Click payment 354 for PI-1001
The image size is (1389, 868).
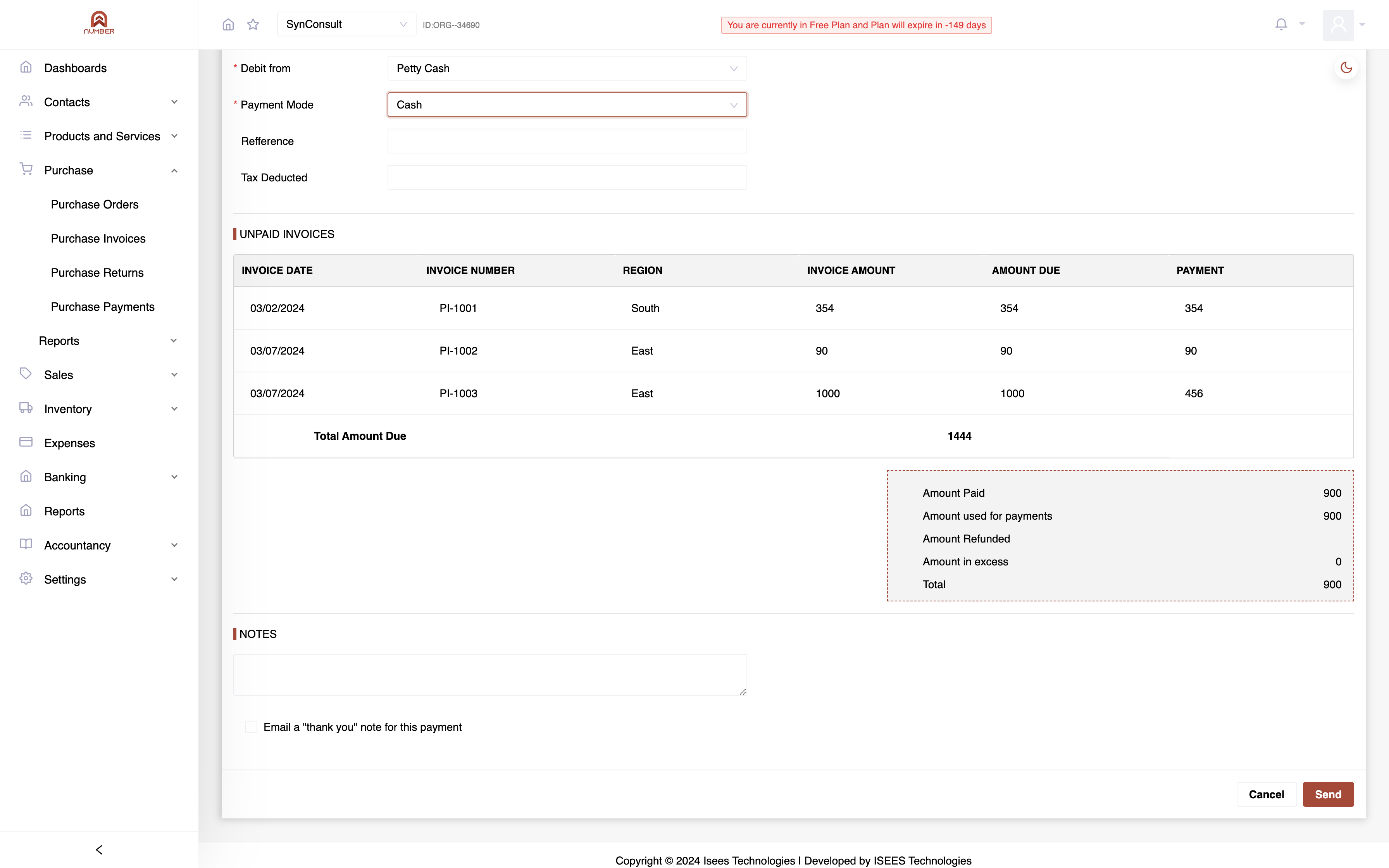coord(1193,308)
